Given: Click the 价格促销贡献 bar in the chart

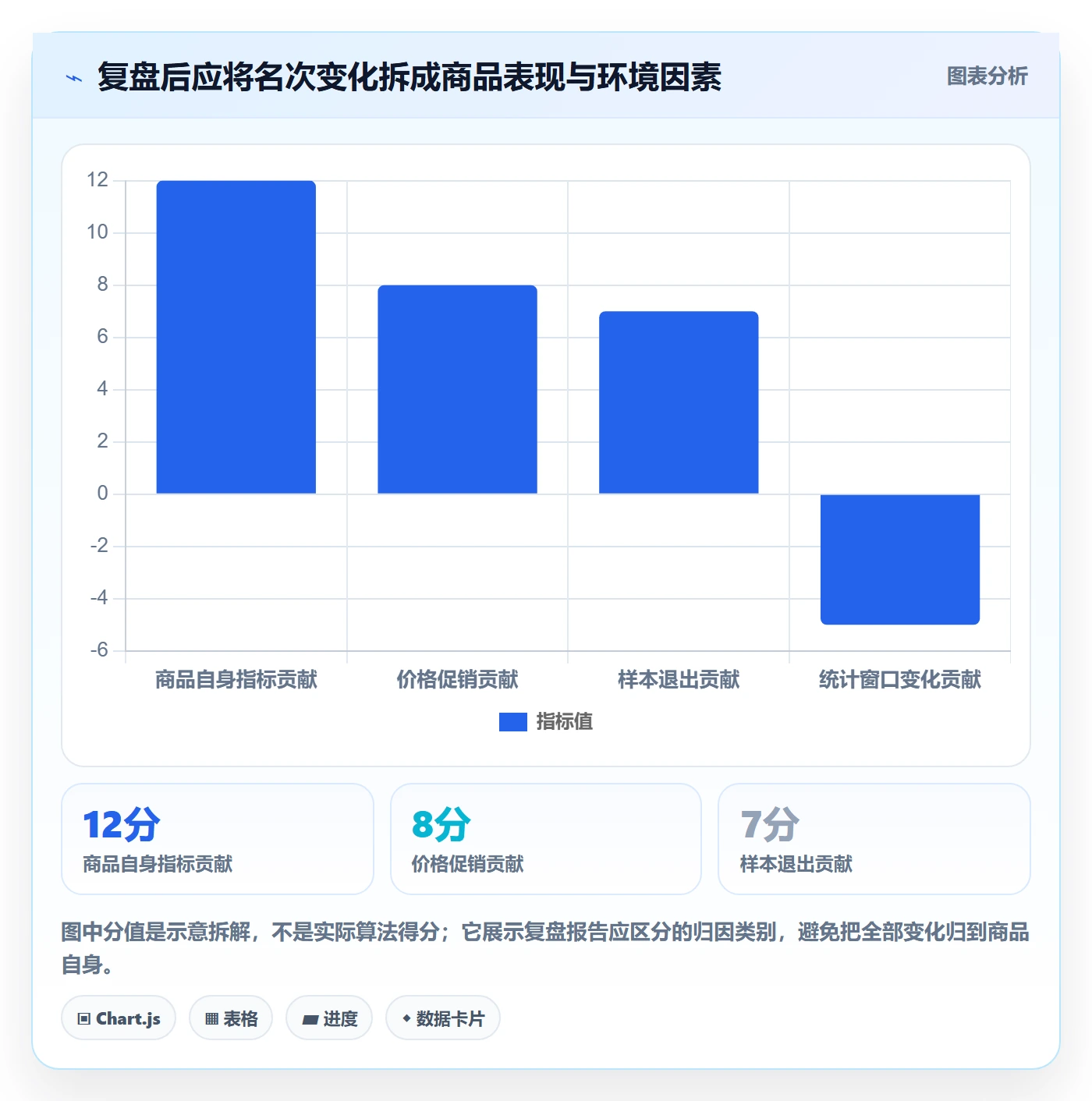Looking at the screenshot, I should click(x=457, y=389).
